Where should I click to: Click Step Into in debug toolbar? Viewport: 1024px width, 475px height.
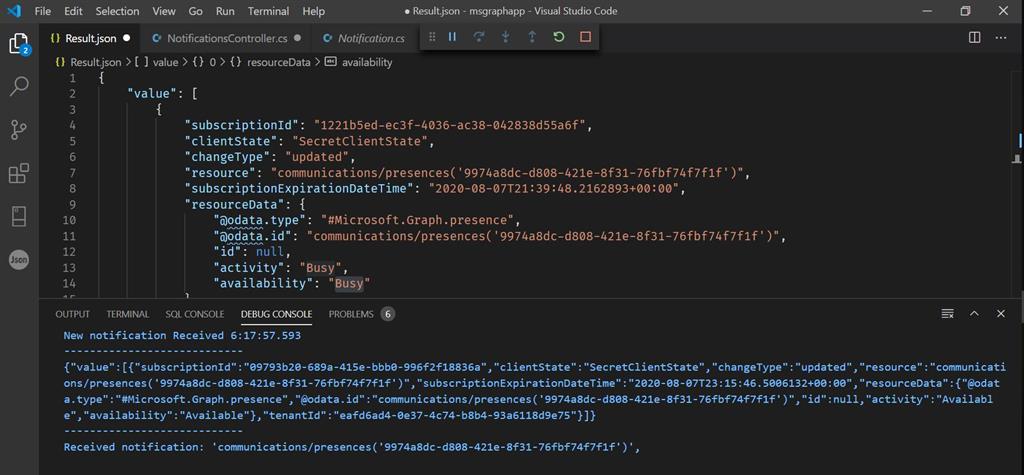coord(505,37)
